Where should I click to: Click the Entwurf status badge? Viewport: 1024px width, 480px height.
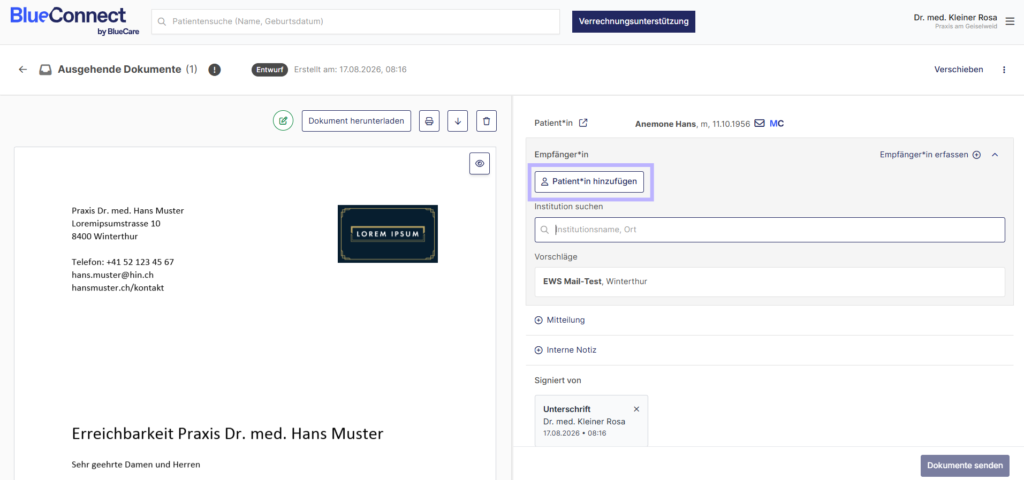click(x=270, y=70)
